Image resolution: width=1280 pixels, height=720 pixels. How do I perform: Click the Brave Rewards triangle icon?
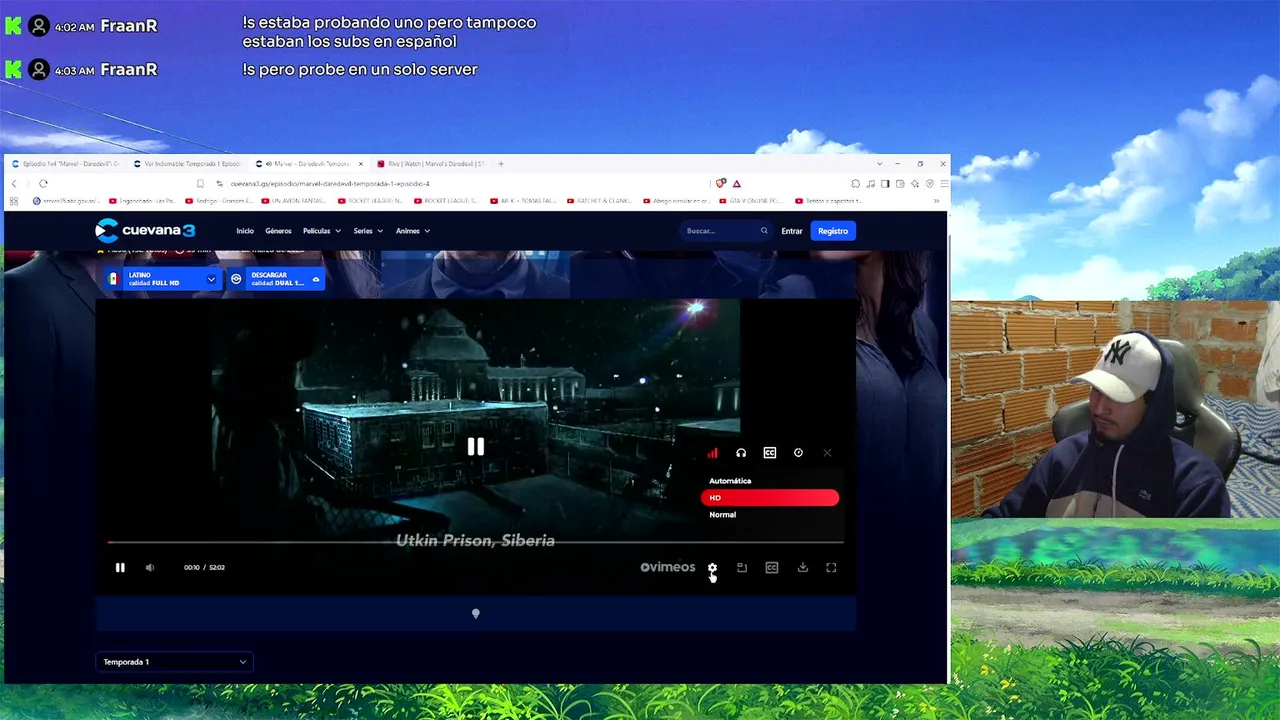point(736,183)
